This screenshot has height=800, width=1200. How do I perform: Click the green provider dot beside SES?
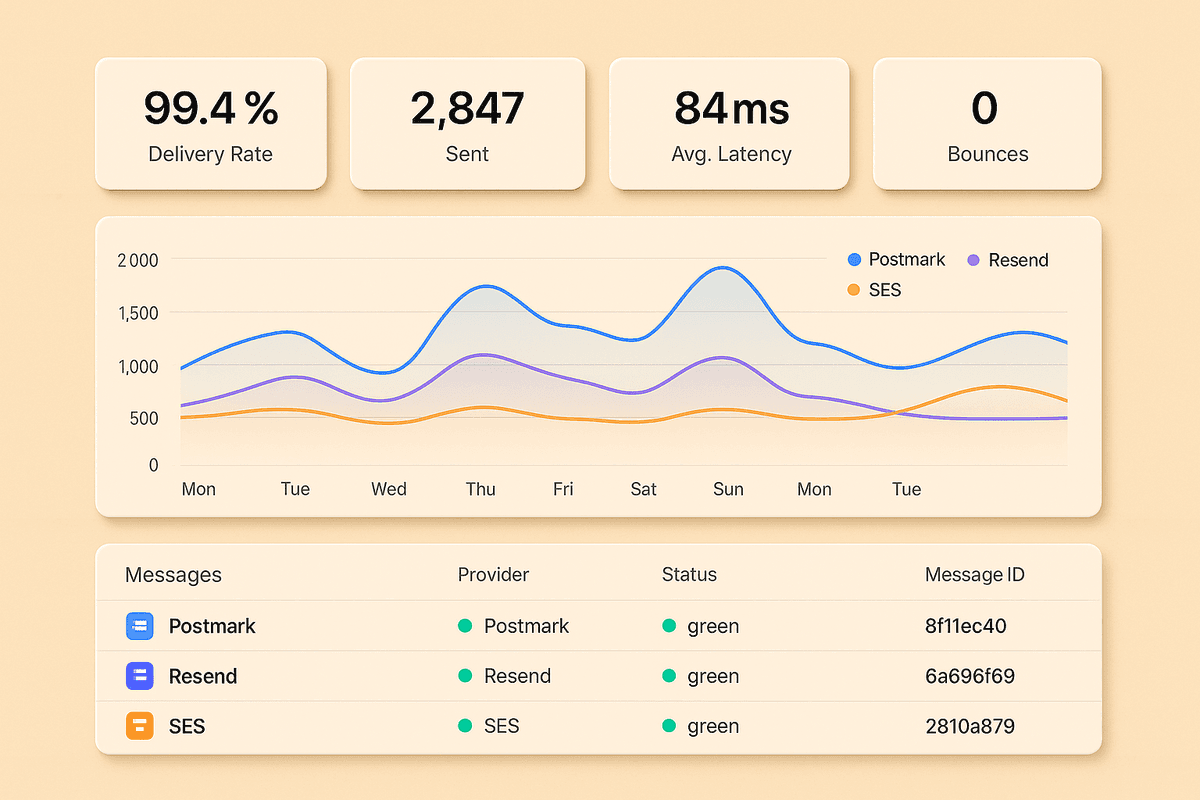click(464, 726)
